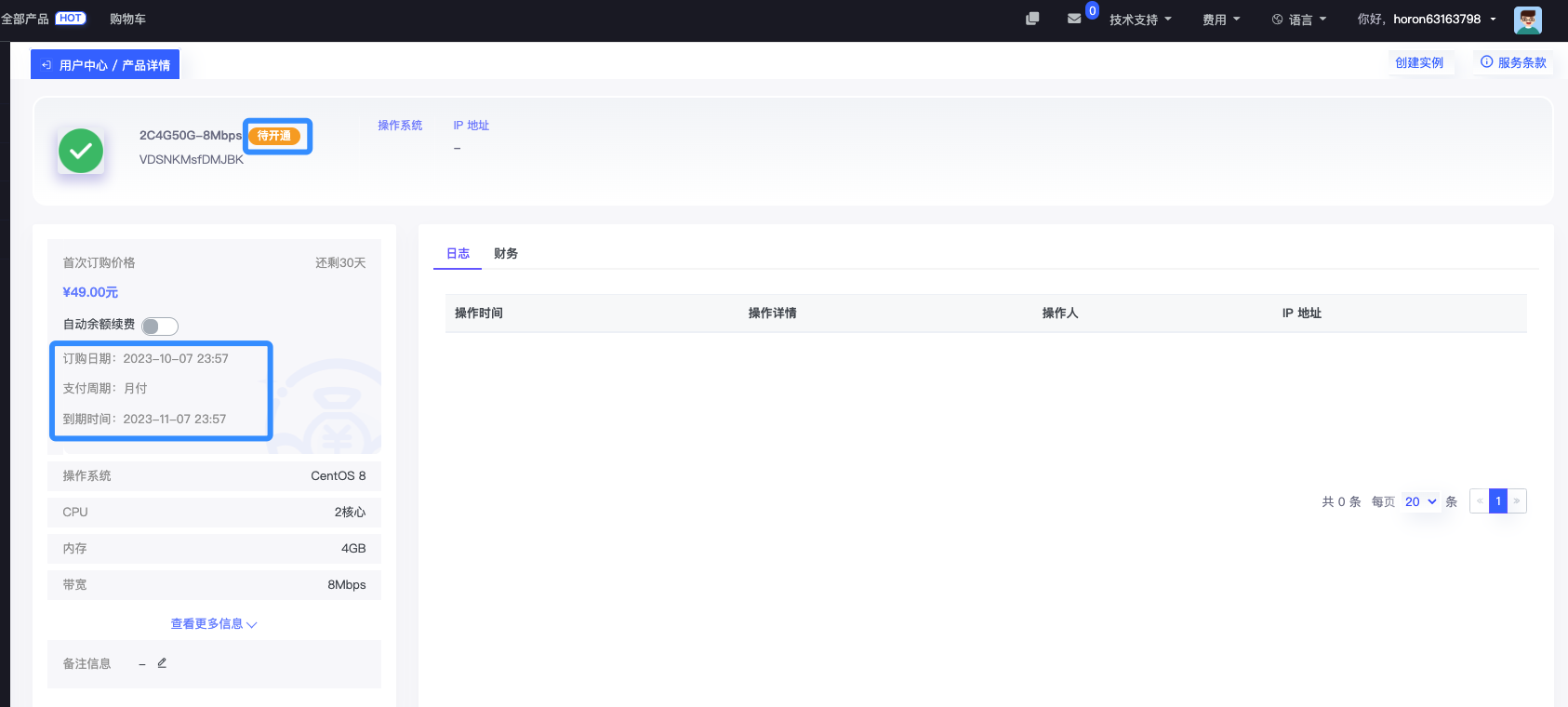Click the 创建实例 button
Image resolution: width=1568 pixels, height=707 pixels.
[x=1418, y=62]
